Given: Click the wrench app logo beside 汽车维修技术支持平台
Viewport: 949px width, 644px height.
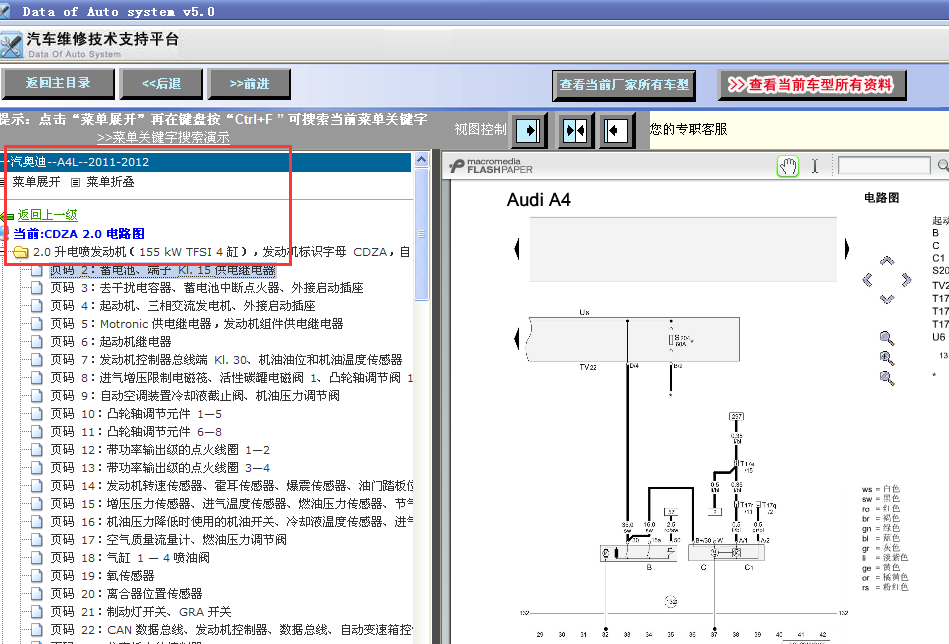Looking at the screenshot, I should pos(11,45).
